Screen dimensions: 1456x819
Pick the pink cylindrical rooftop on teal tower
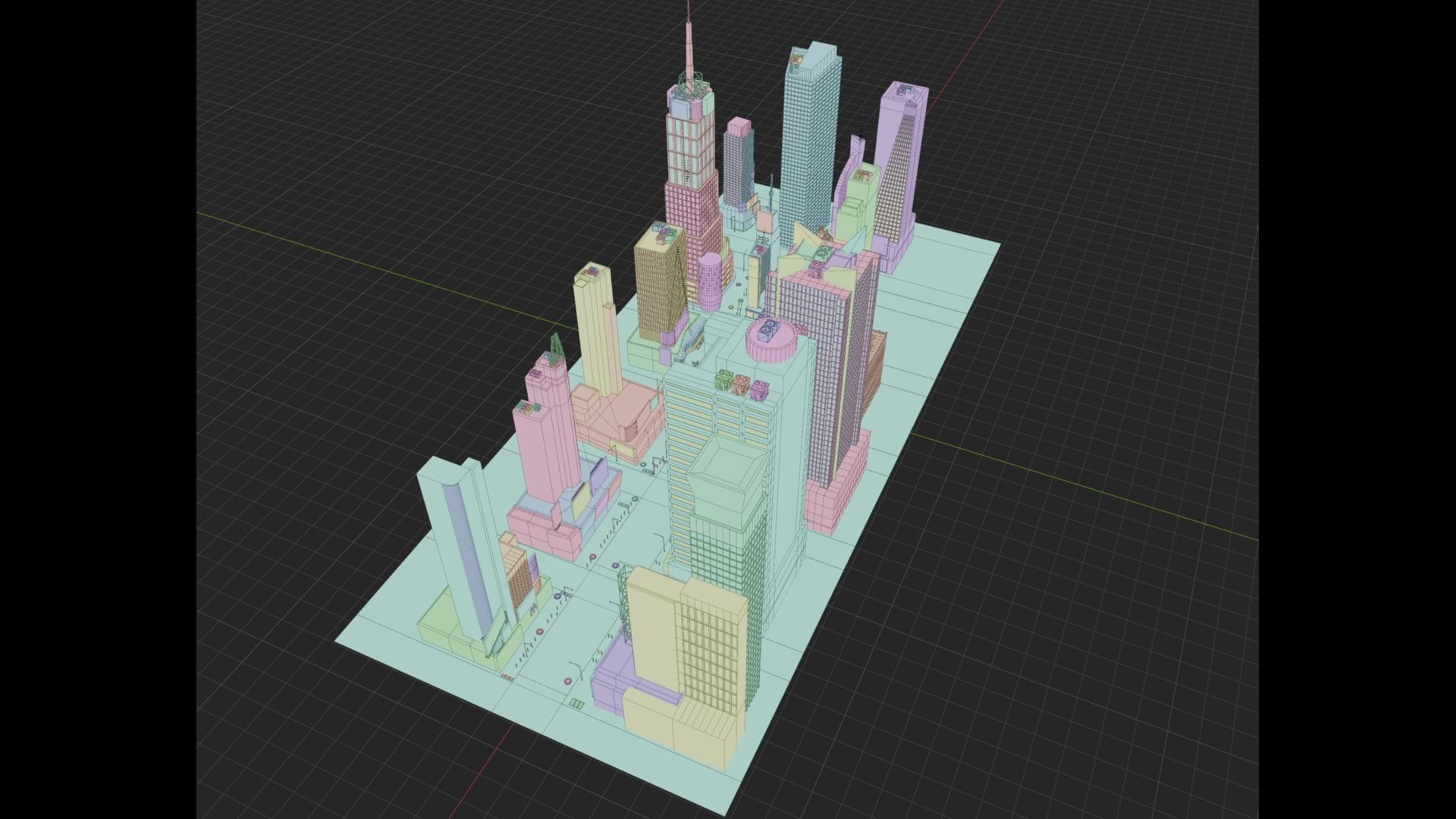tap(771, 345)
